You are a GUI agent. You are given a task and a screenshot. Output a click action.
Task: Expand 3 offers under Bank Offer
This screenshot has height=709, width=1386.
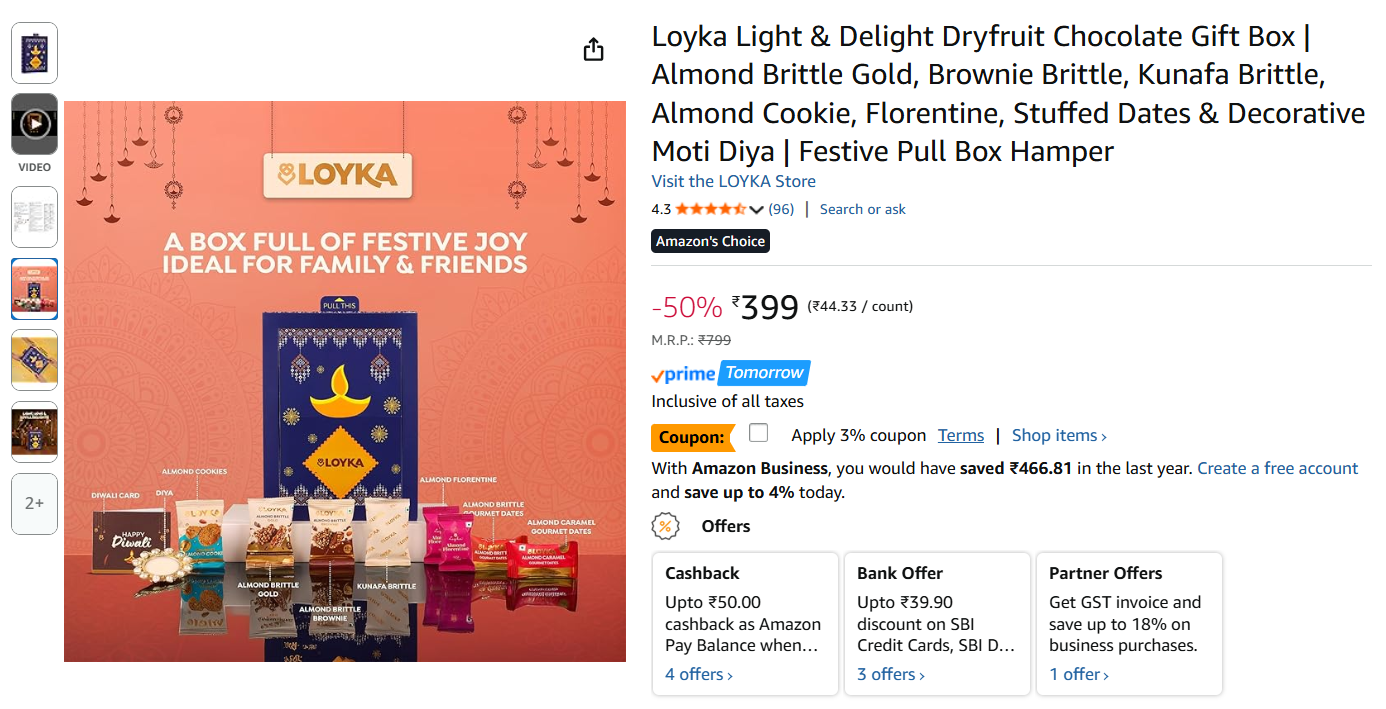tap(891, 674)
